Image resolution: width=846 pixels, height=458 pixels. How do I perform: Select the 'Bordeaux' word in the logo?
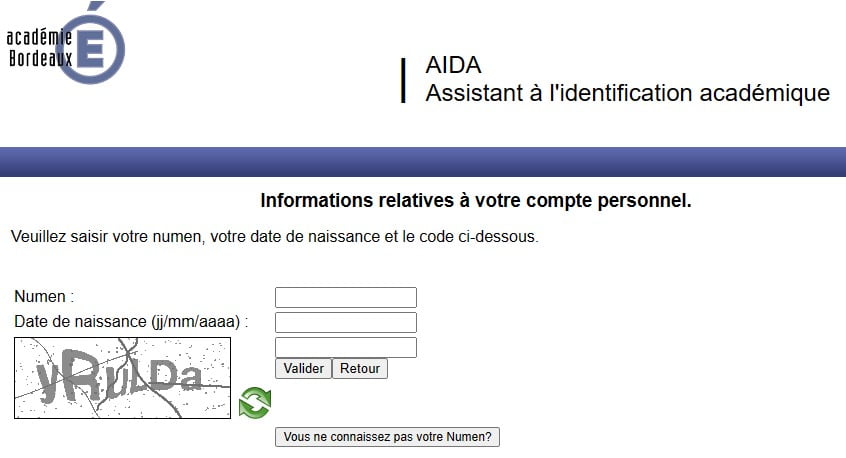coord(40,57)
